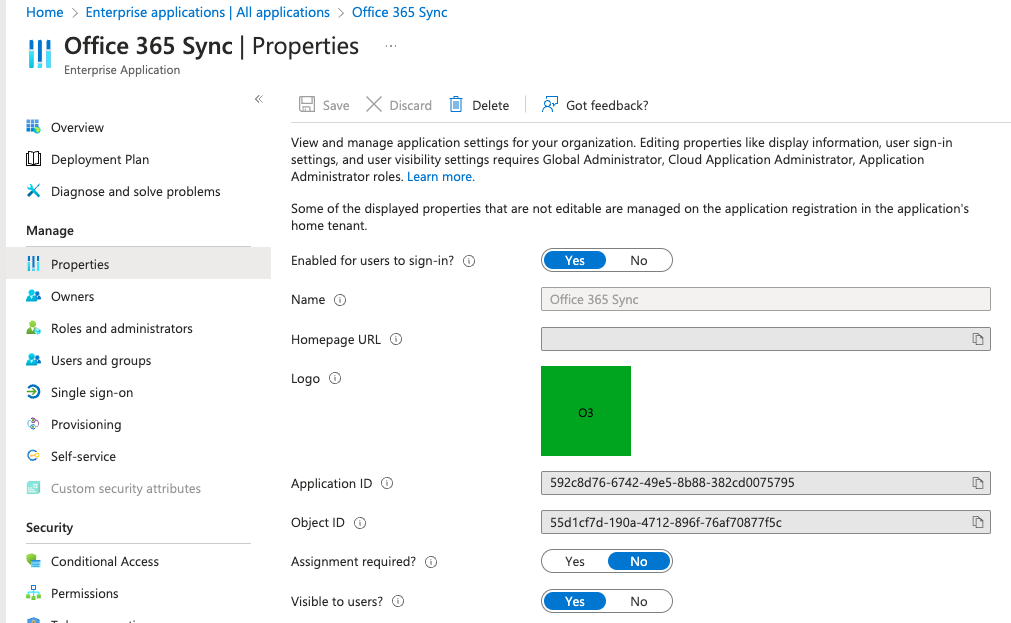Click the Name field showing Office 365 Sync
This screenshot has width=1011, height=623.
tap(765, 299)
